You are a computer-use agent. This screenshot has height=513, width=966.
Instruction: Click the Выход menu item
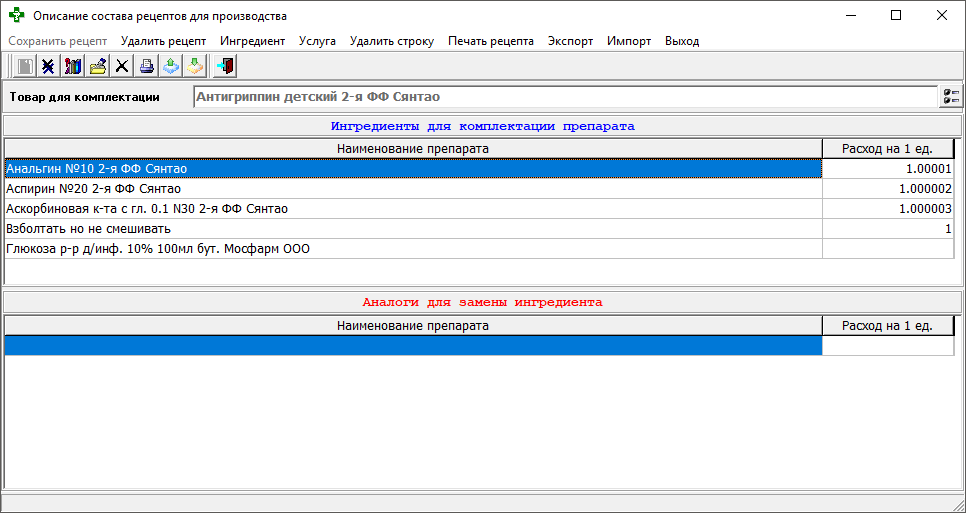click(682, 41)
